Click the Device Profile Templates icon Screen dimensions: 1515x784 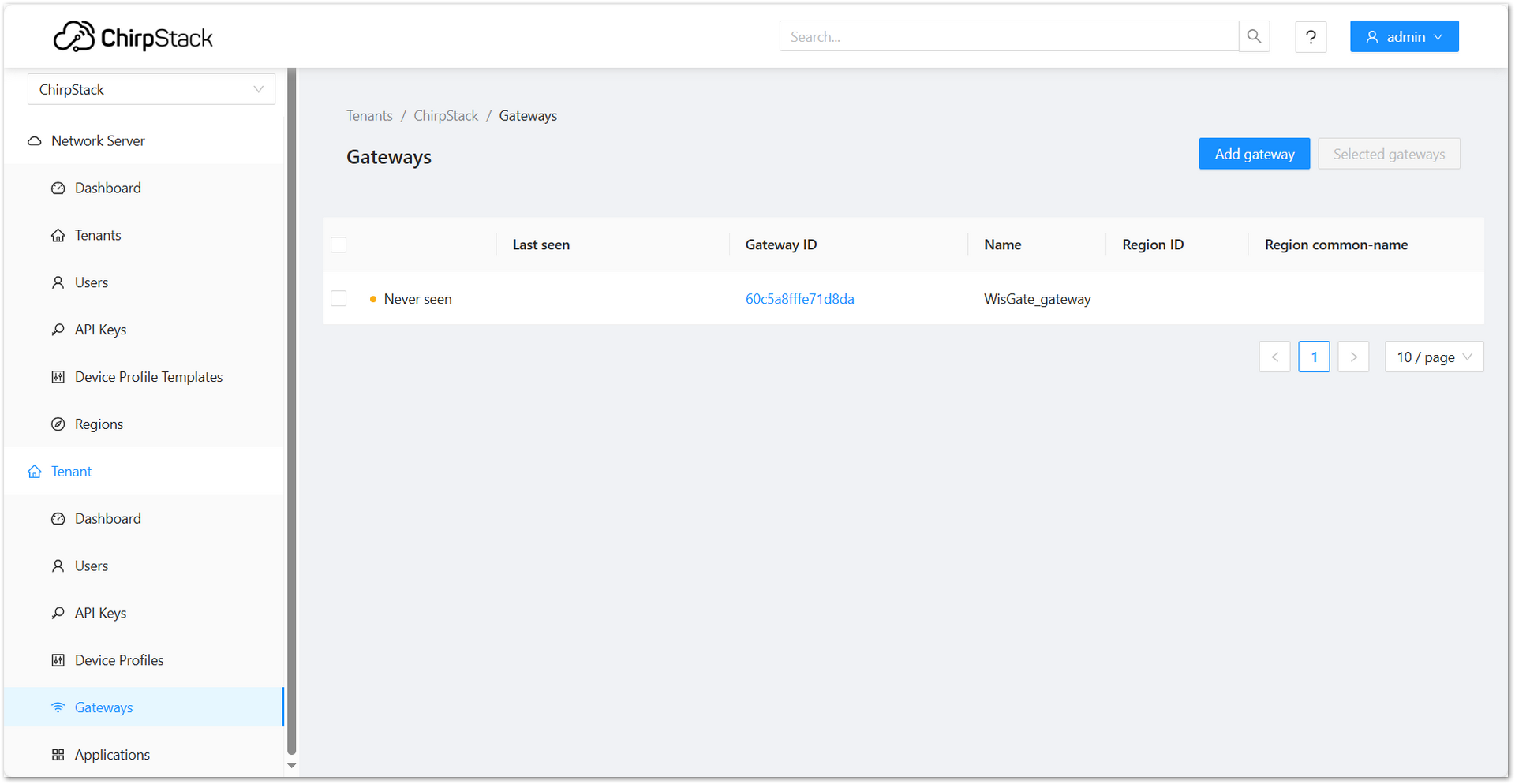58,377
